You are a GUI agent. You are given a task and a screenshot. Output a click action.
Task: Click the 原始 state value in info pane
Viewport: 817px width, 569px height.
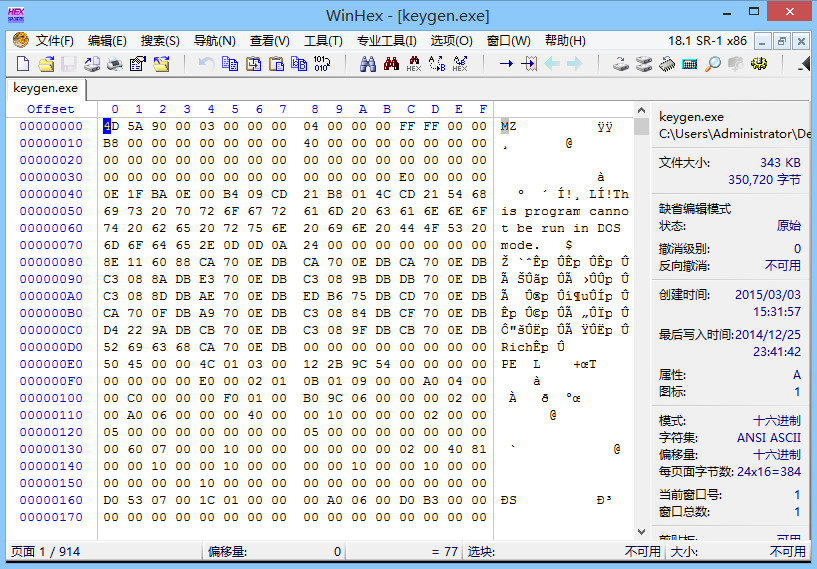[788, 226]
